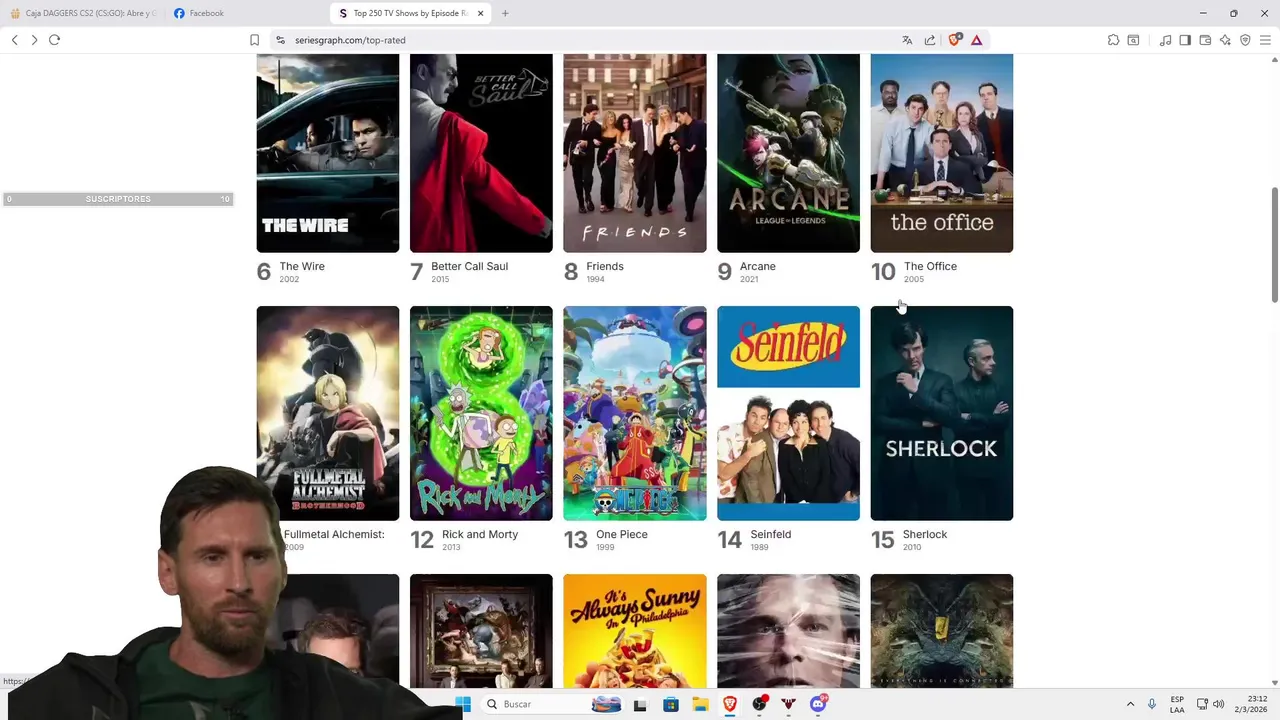Open the Brave Shields lion icon
1280x720 pixels.
pyautogui.click(x=954, y=40)
